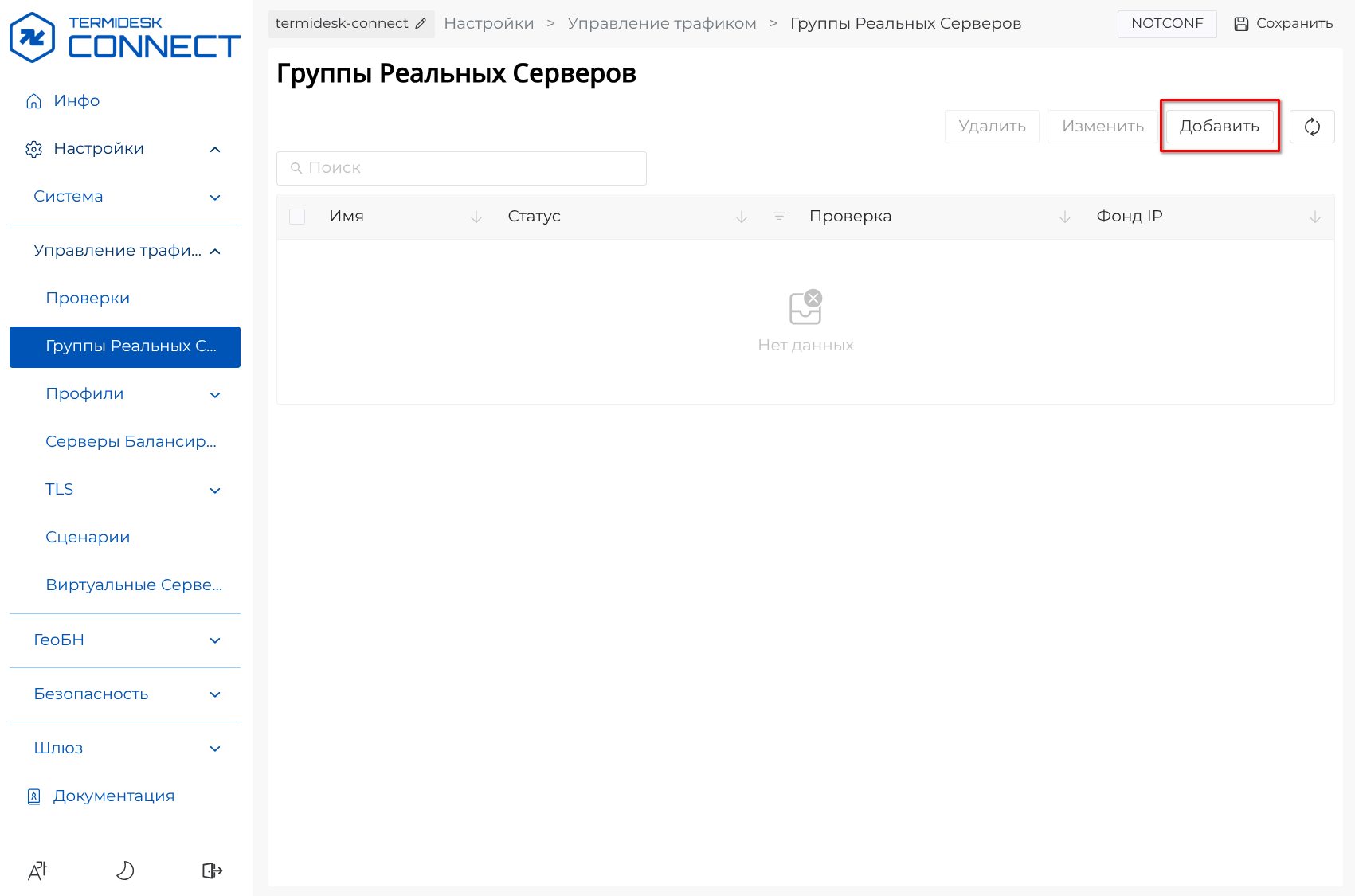The height and width of the screenshot is (896, 1355).
Task: Toggle dark mode with moon icon
Action: [125, 871]
